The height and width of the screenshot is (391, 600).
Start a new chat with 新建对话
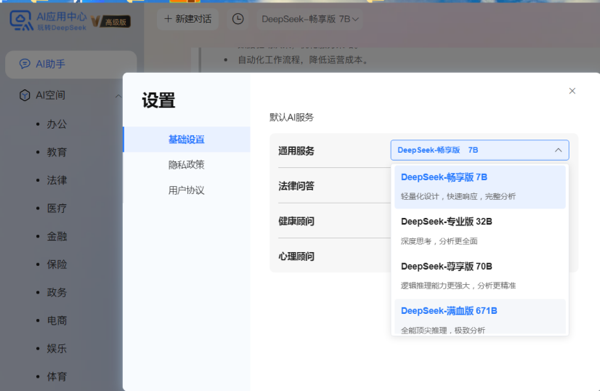click(x=188, y=19)
